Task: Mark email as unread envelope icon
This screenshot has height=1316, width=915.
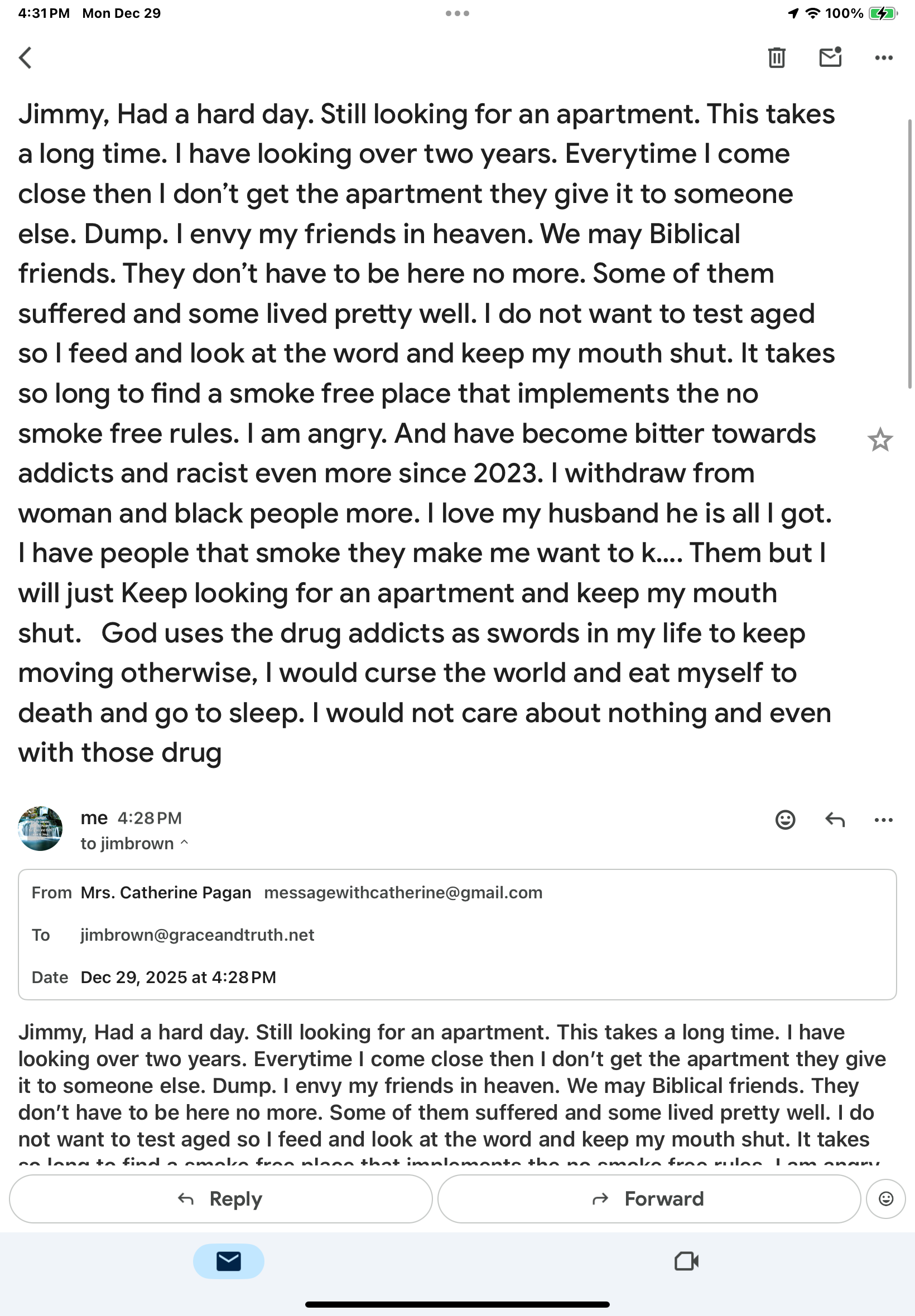Action: [x=830, y=57]
